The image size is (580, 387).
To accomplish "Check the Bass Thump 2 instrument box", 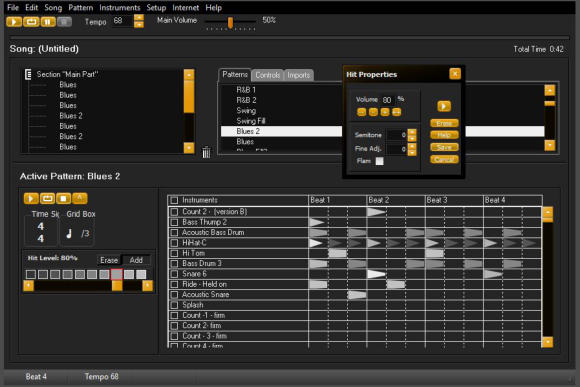I will click(x=174, y=222).
